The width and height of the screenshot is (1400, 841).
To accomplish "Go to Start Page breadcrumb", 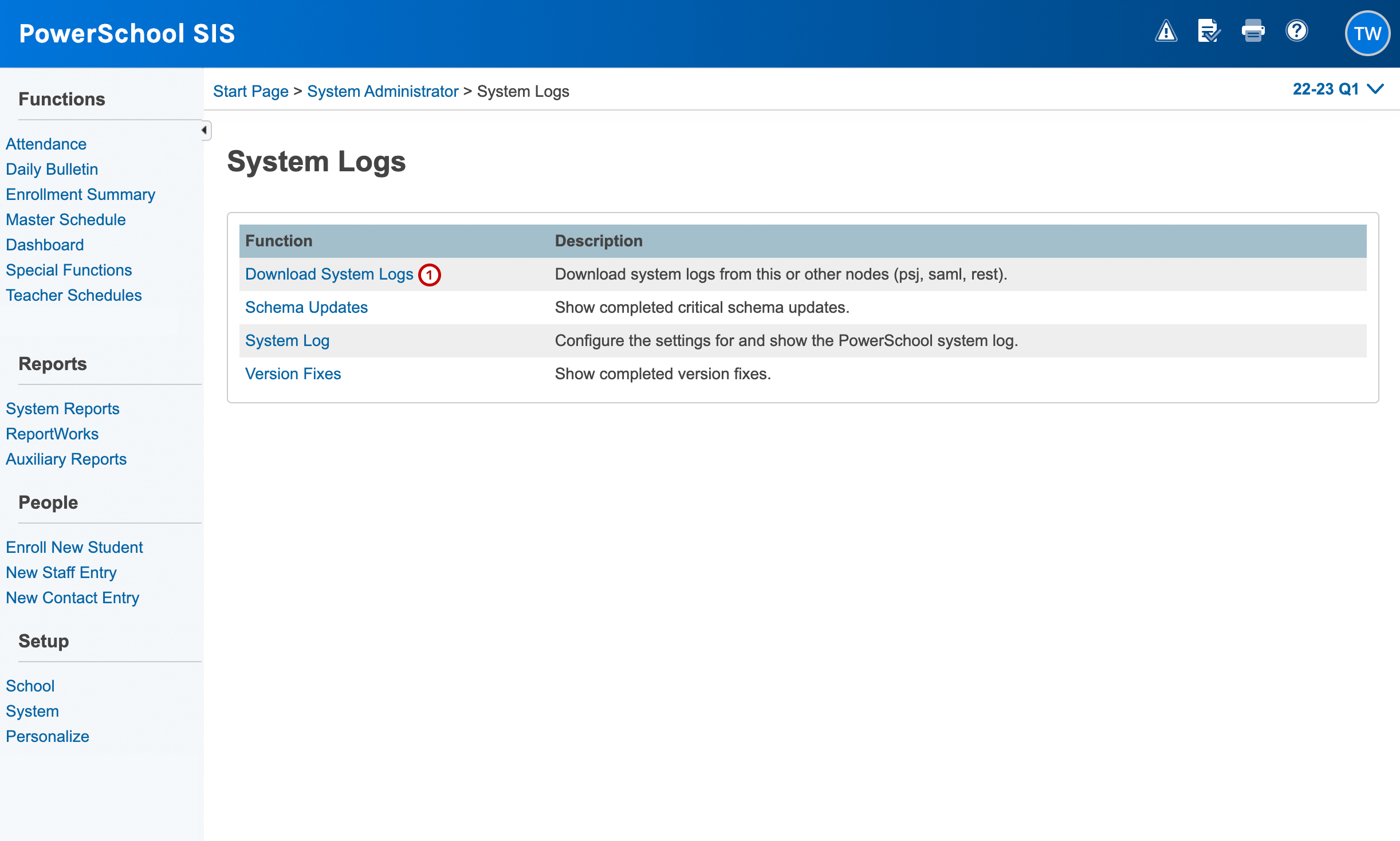I will pos(251,92).
